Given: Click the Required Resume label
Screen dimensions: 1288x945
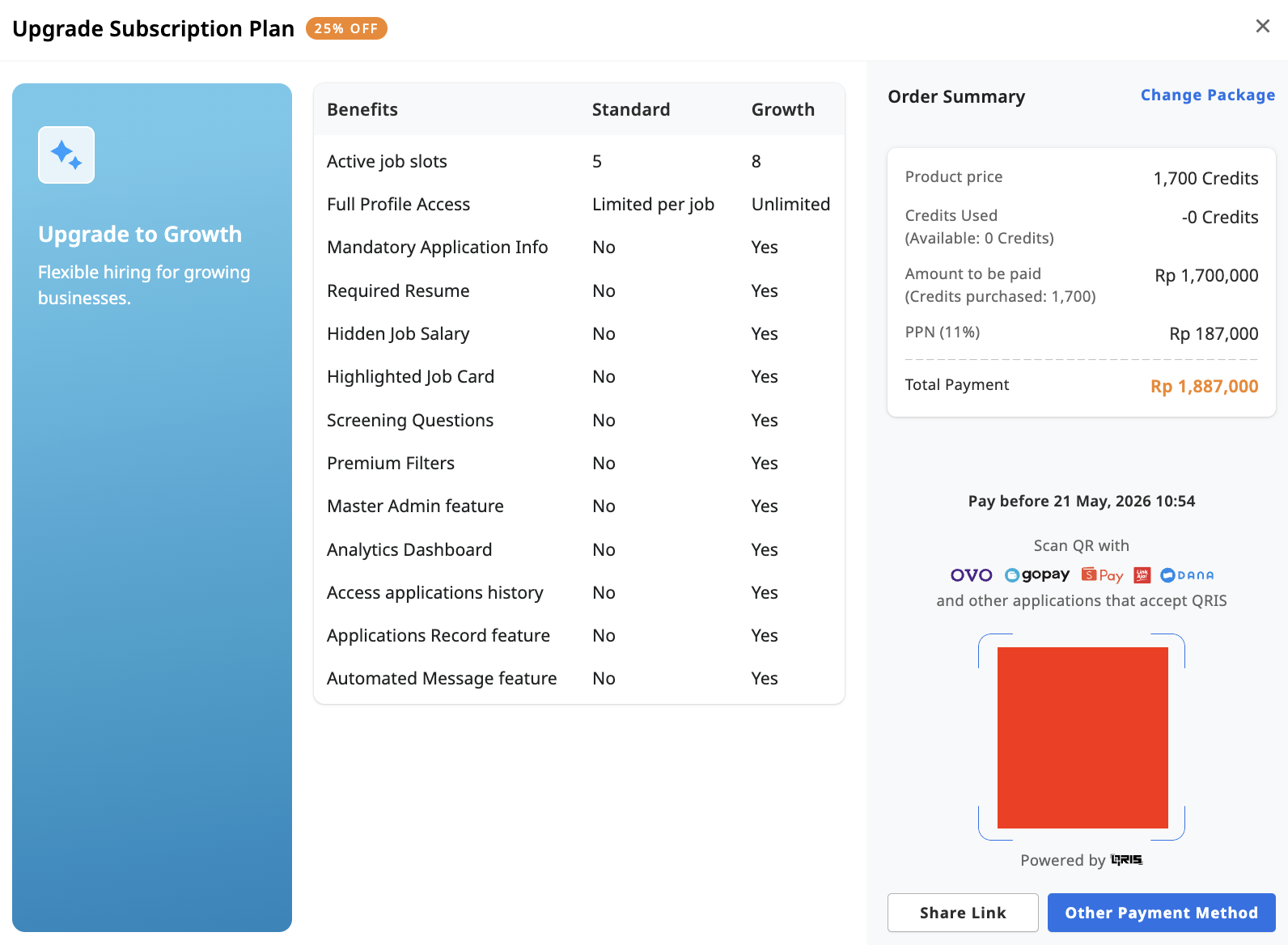Looking at the screenshot, I should pyautogui.click(x=398, y=291).
